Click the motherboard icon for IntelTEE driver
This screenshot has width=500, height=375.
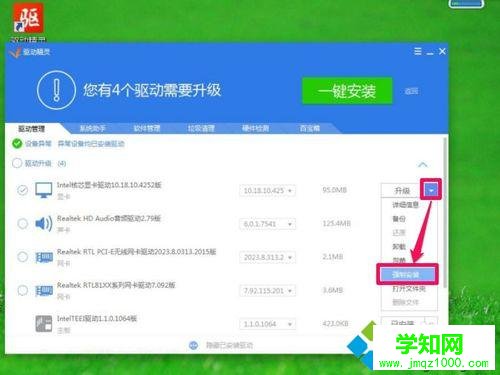click(44, 323)
